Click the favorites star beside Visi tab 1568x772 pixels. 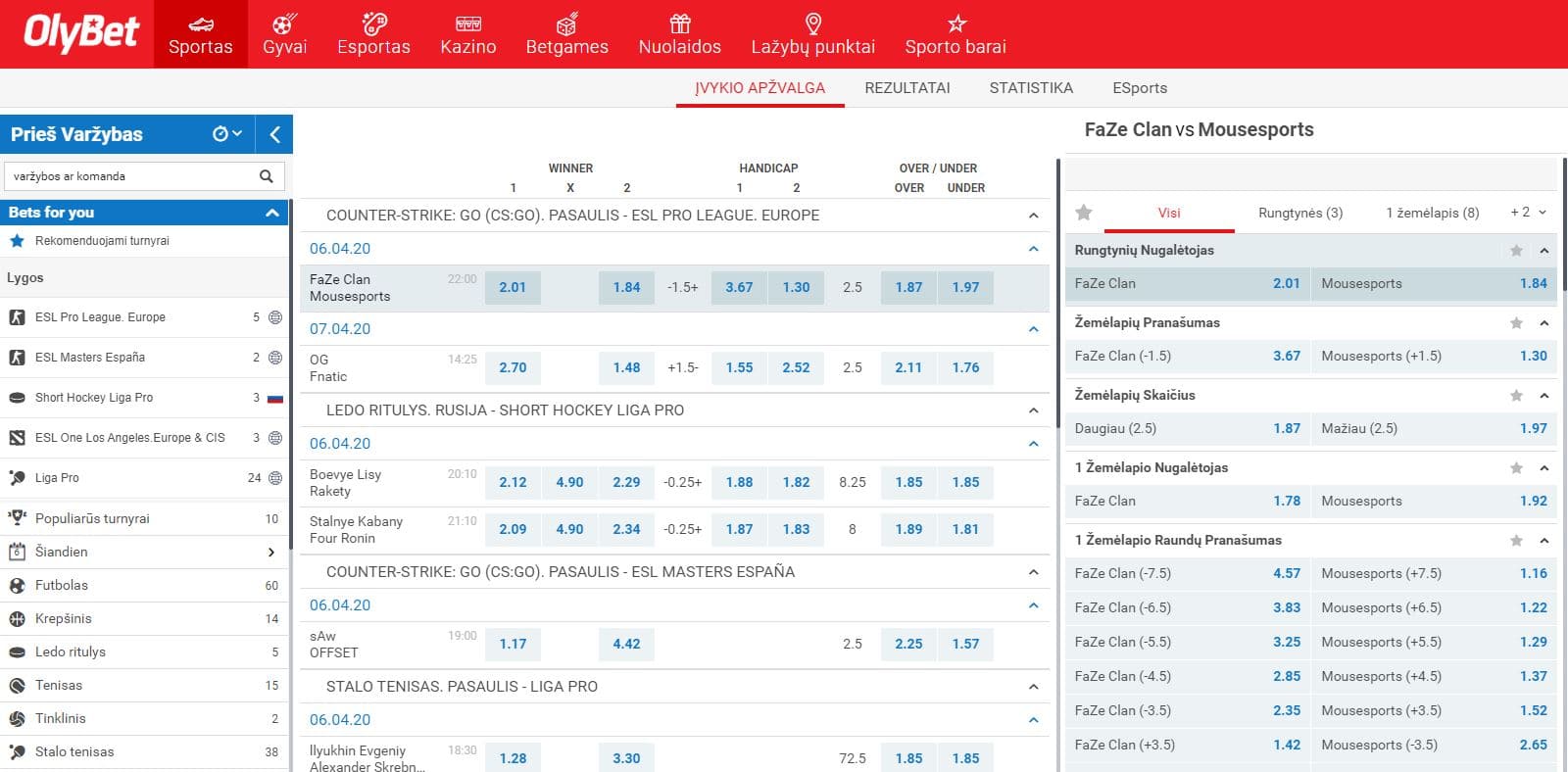click(1084, 213)
